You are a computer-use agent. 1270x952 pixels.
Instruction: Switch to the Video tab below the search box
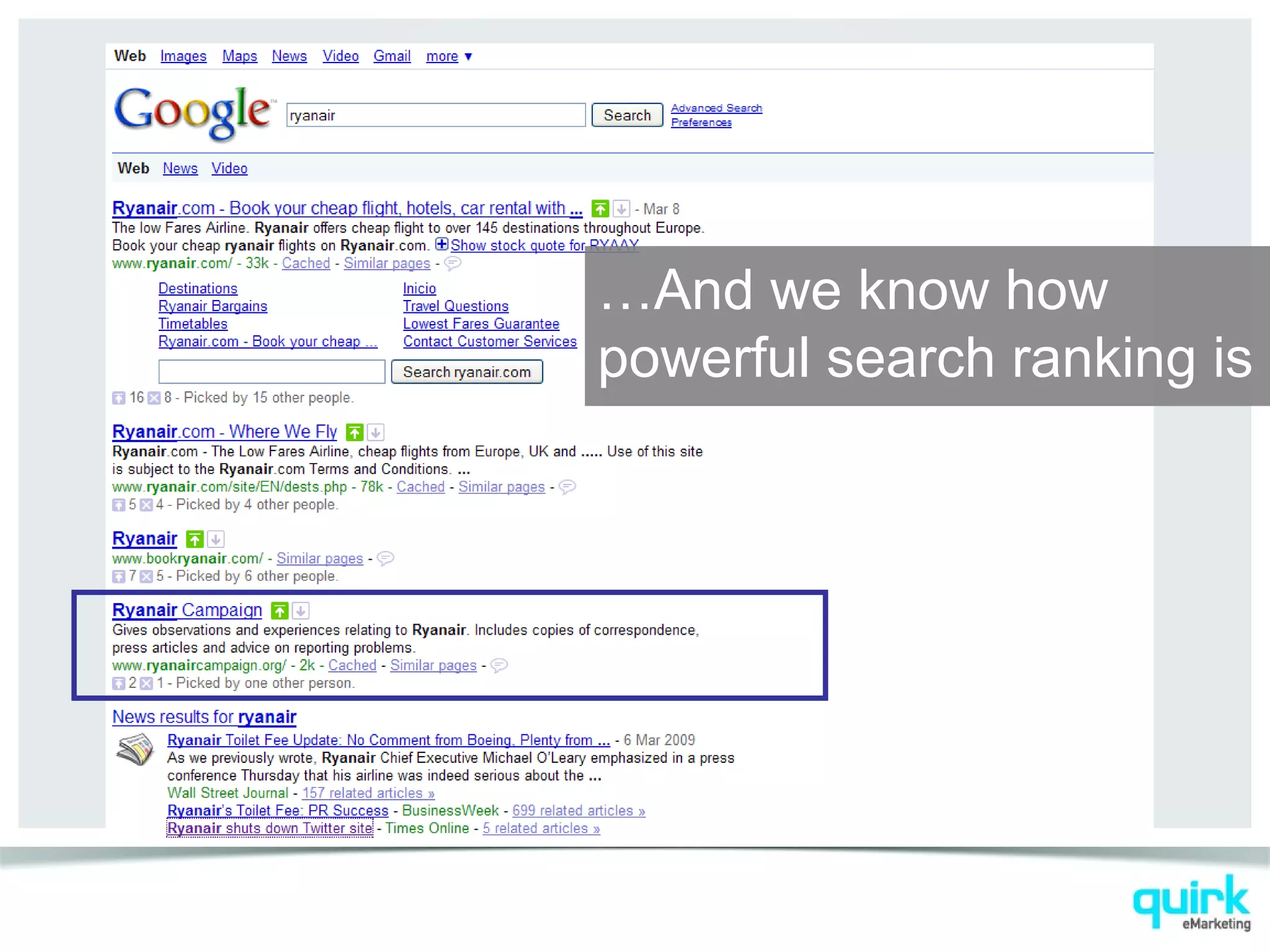pos(229,169)
